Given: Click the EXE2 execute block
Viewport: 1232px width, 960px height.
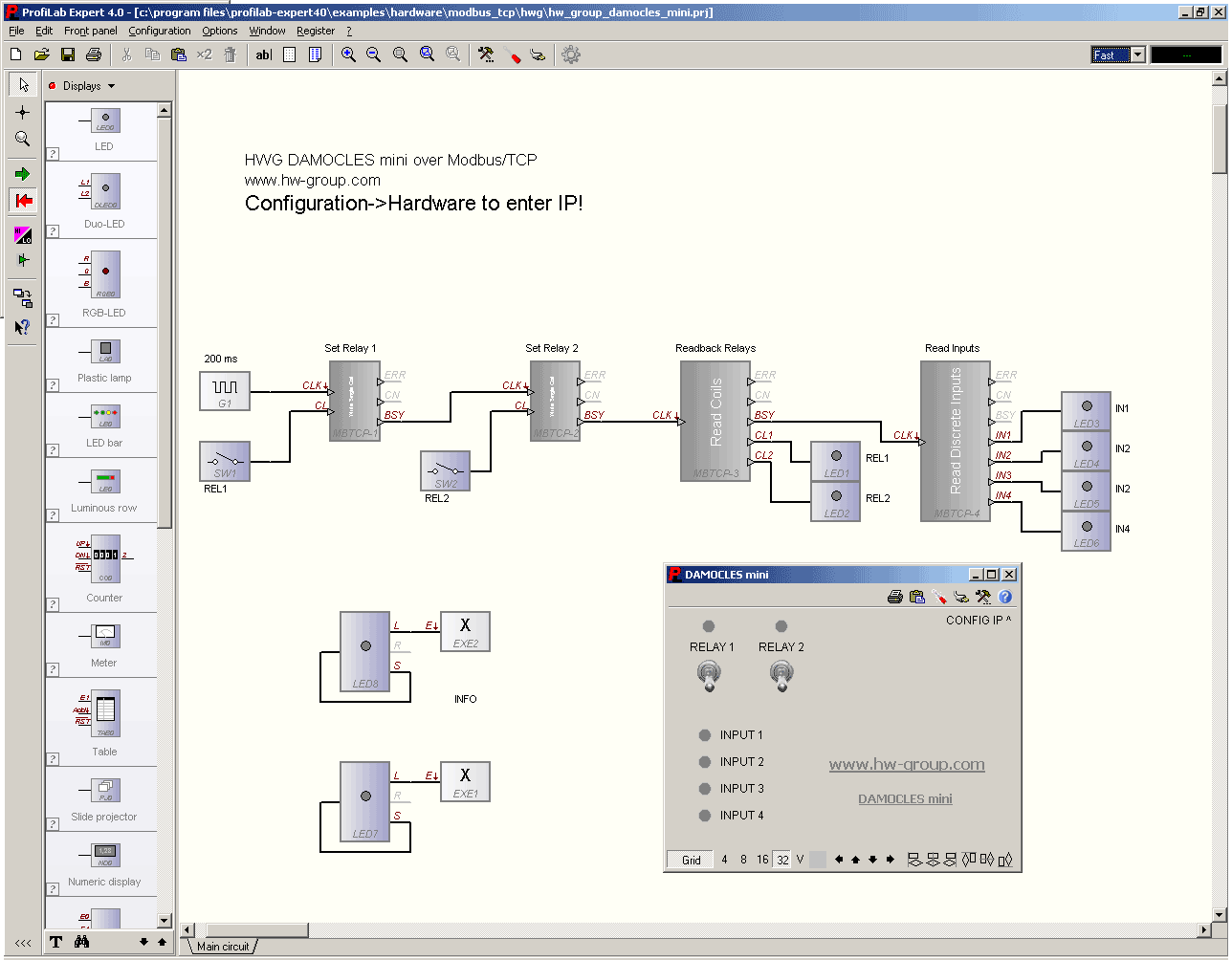Looking at the screenshot, I should pyautogui.click(x=465, y=632).
